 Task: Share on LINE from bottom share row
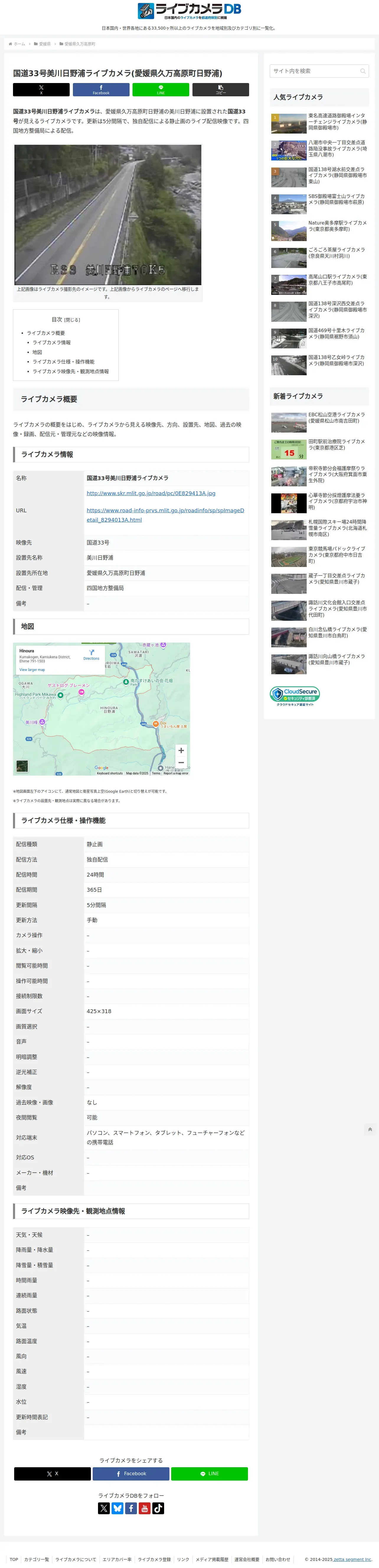209,1474
